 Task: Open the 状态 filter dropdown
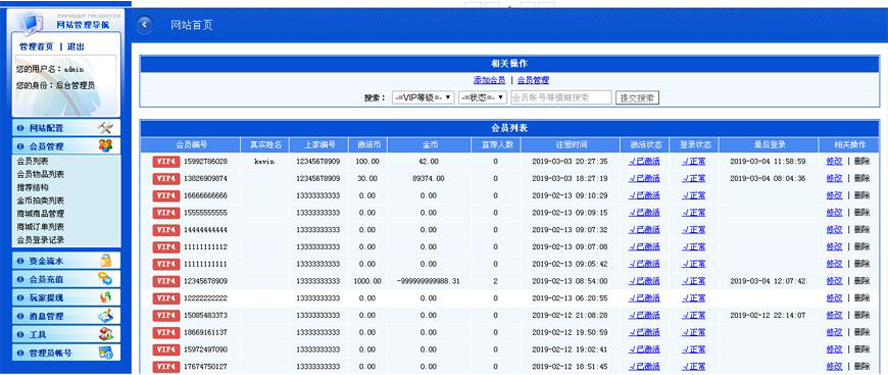(x=483, y=97)
